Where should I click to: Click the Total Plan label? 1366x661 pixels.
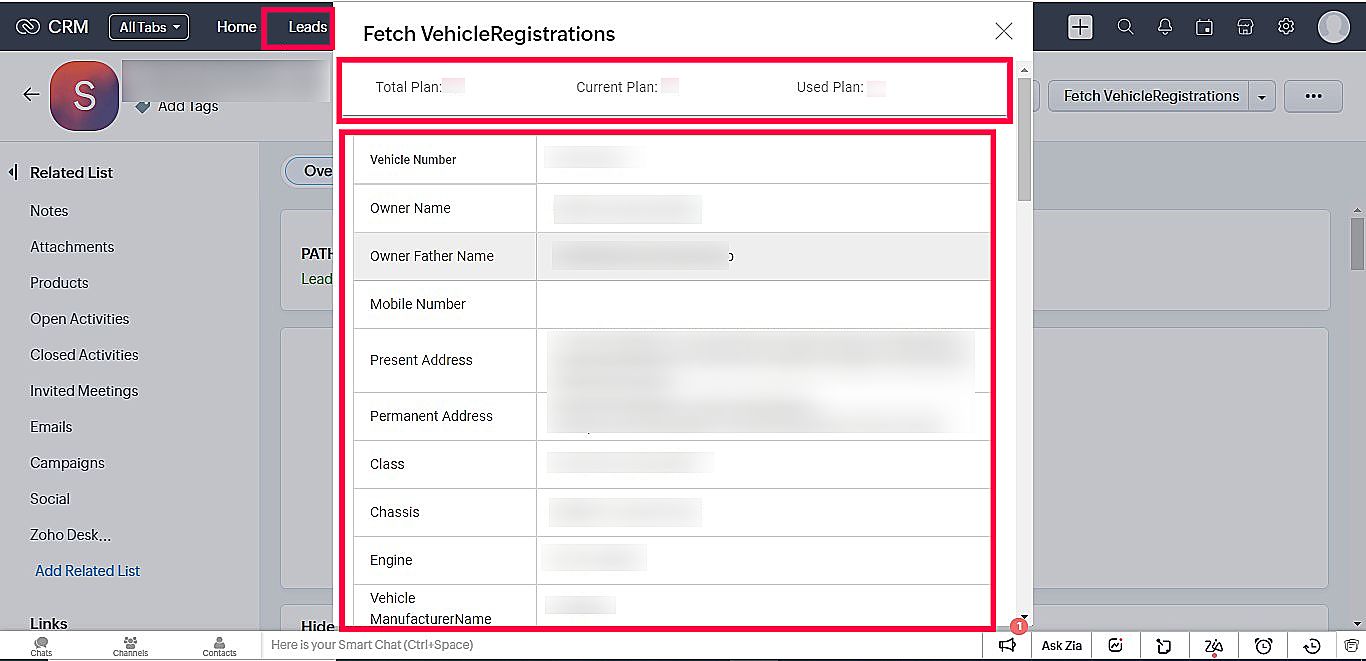pyautogui.click(x=408, y=87)
